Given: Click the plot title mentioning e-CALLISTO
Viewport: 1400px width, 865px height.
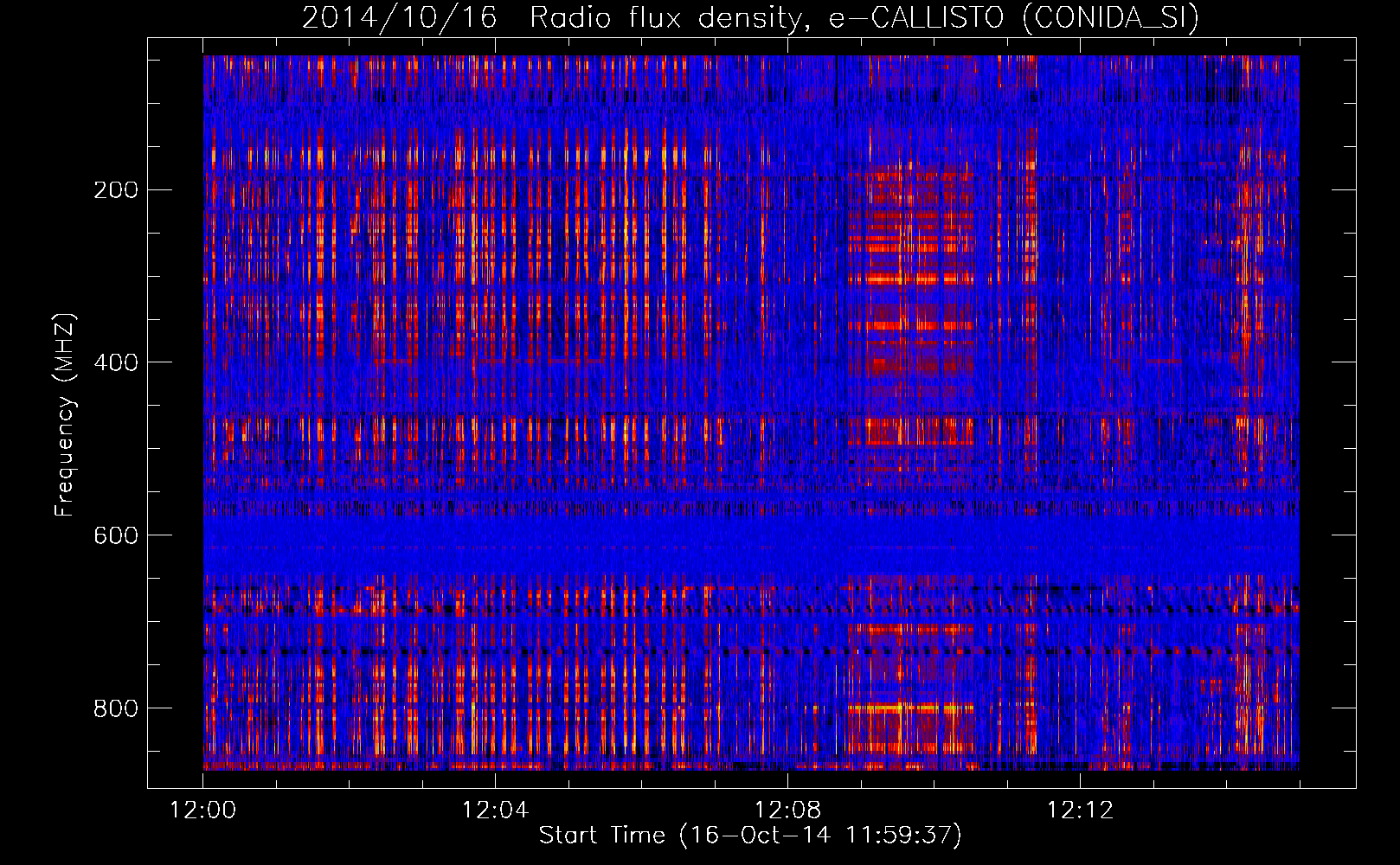Looking at the screenshot, I should (x=751, y=17).
